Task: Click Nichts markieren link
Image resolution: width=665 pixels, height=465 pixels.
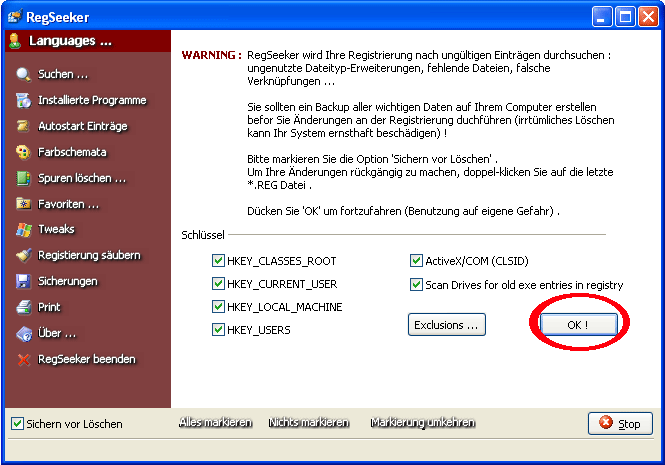Action: pos(309,423)
